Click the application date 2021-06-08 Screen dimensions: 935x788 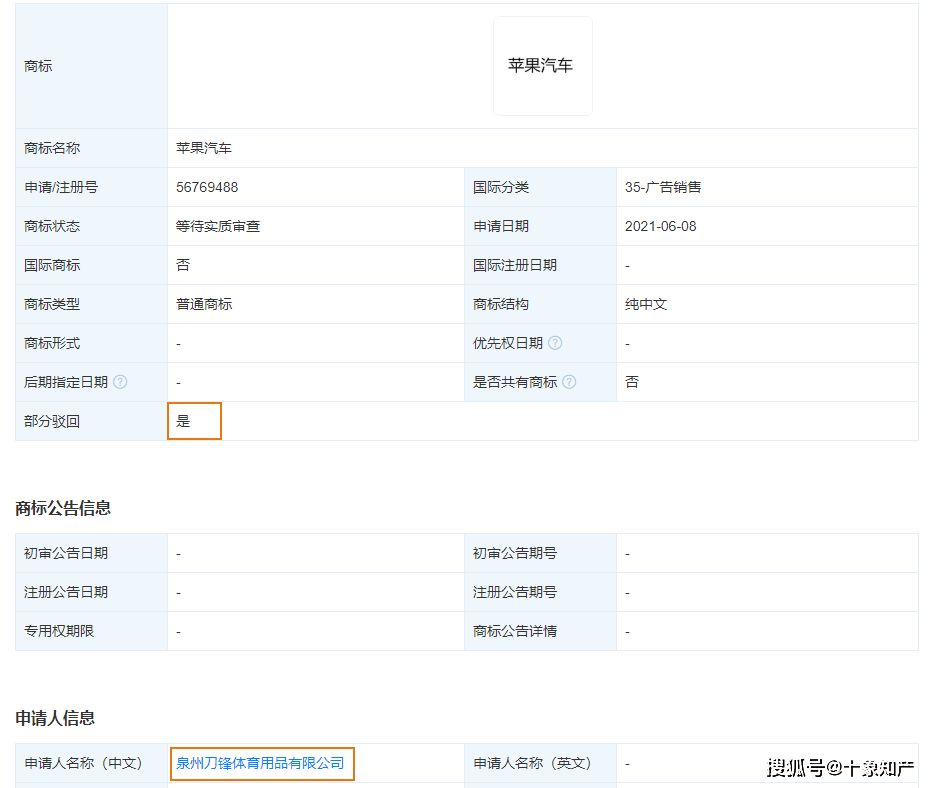(661, 226)
